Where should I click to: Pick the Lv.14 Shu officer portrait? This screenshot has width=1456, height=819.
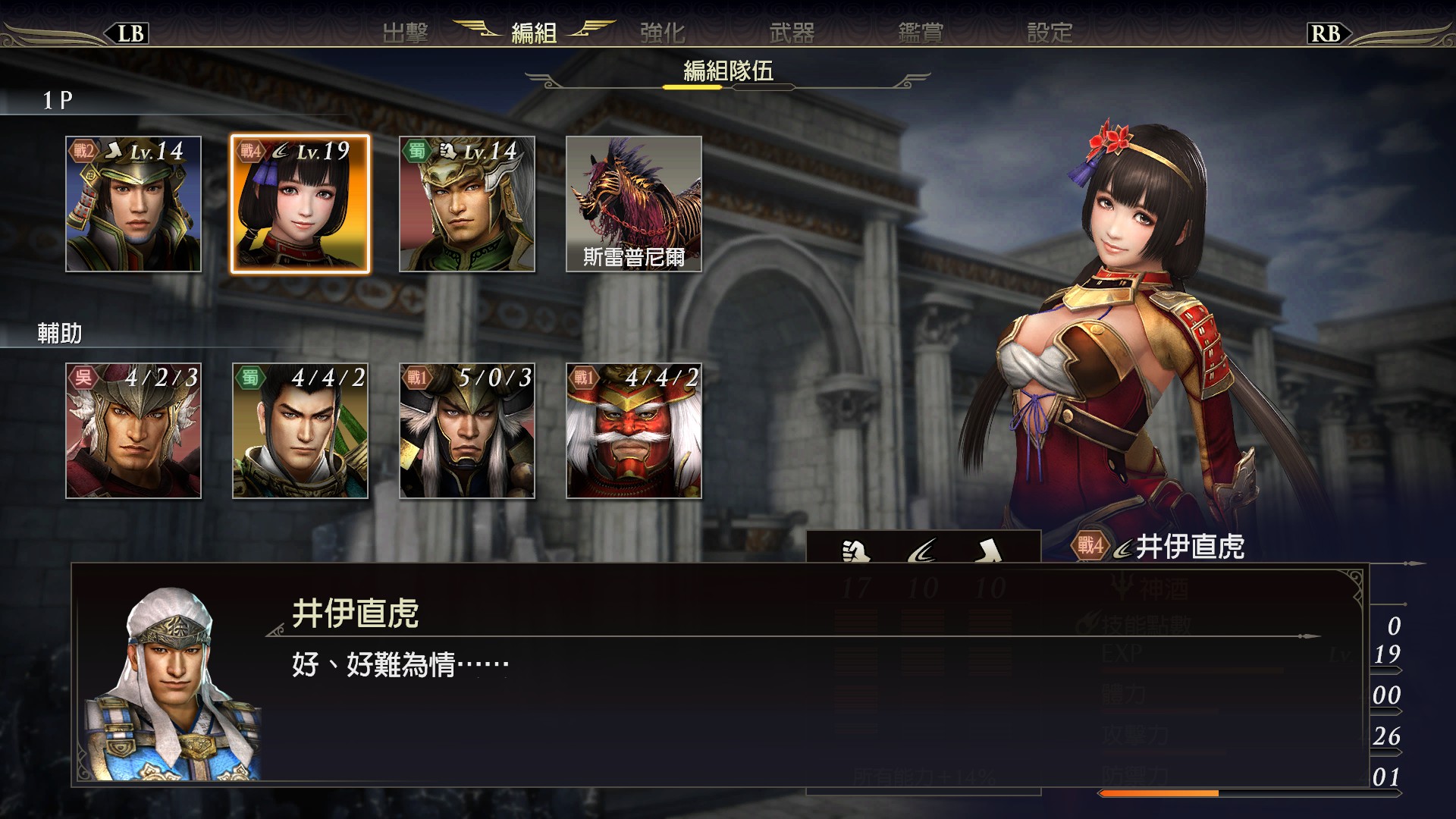coord(467,204)
